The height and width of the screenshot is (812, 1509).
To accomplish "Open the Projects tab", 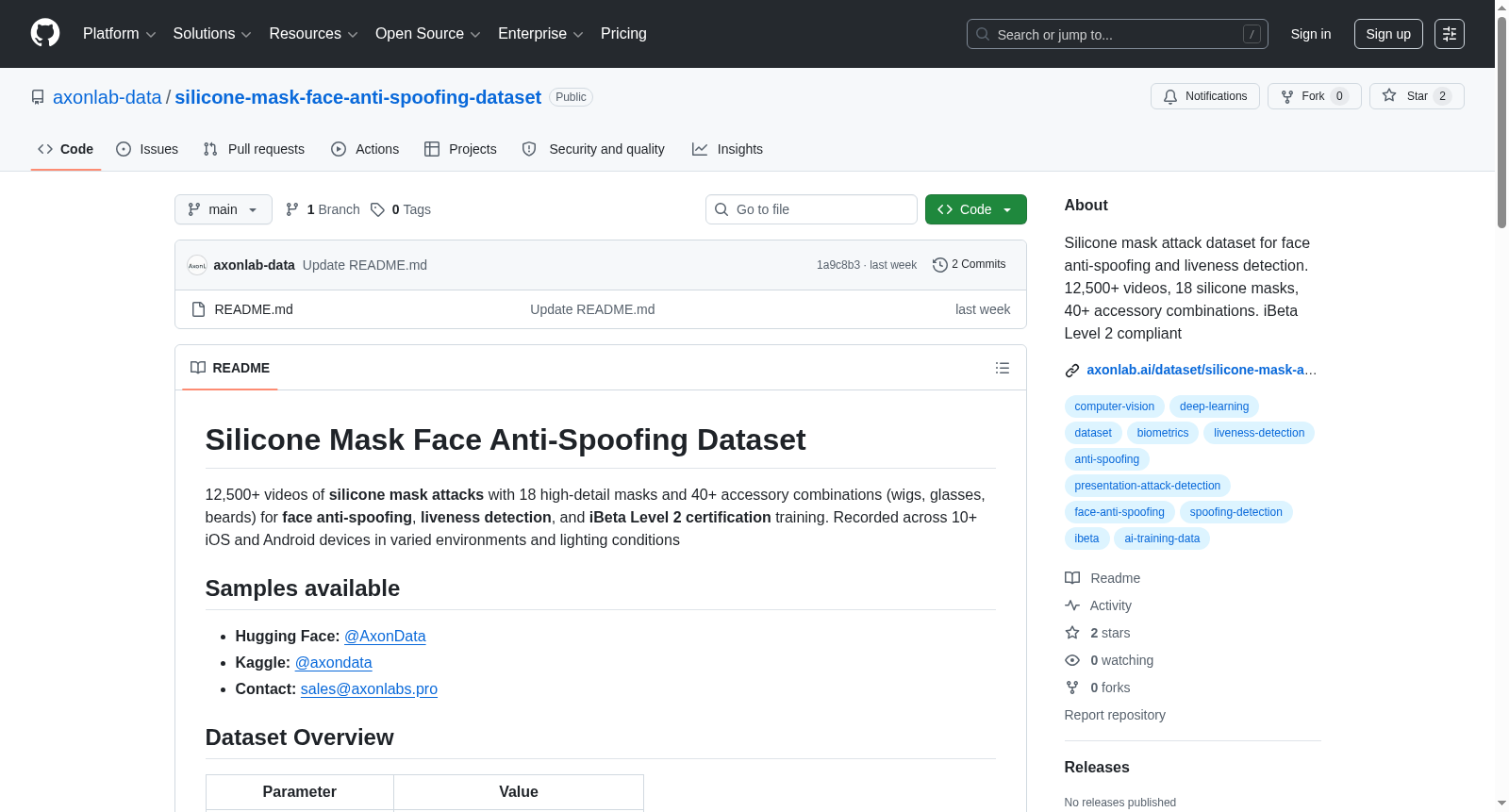I will pos(460,149).
